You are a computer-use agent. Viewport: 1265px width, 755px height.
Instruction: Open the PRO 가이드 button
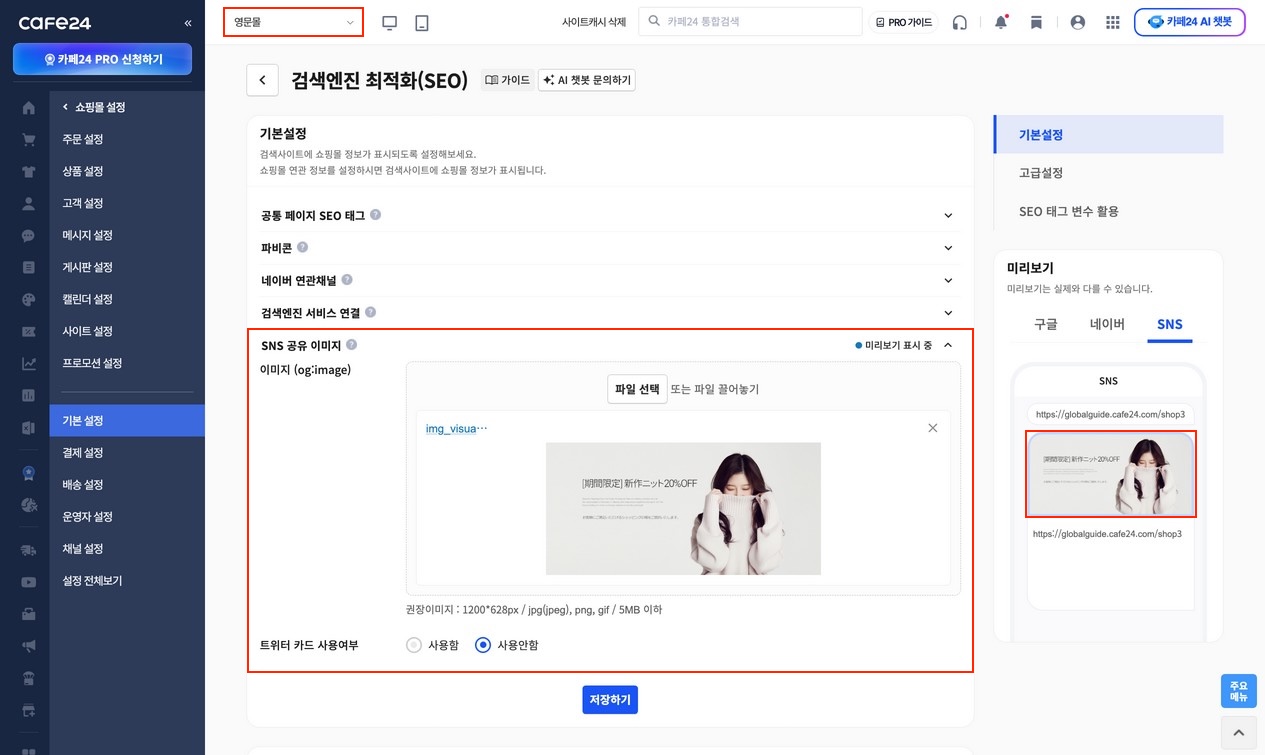pos(903,22)
